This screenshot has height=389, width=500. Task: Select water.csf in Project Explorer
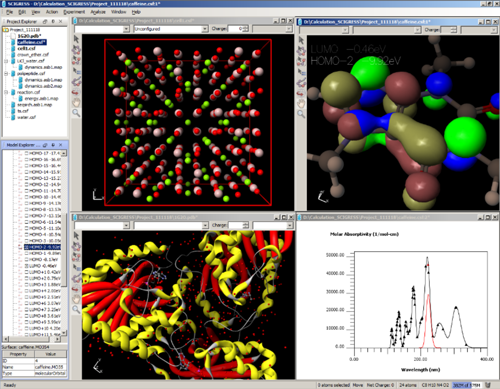[x=26, y=117]
